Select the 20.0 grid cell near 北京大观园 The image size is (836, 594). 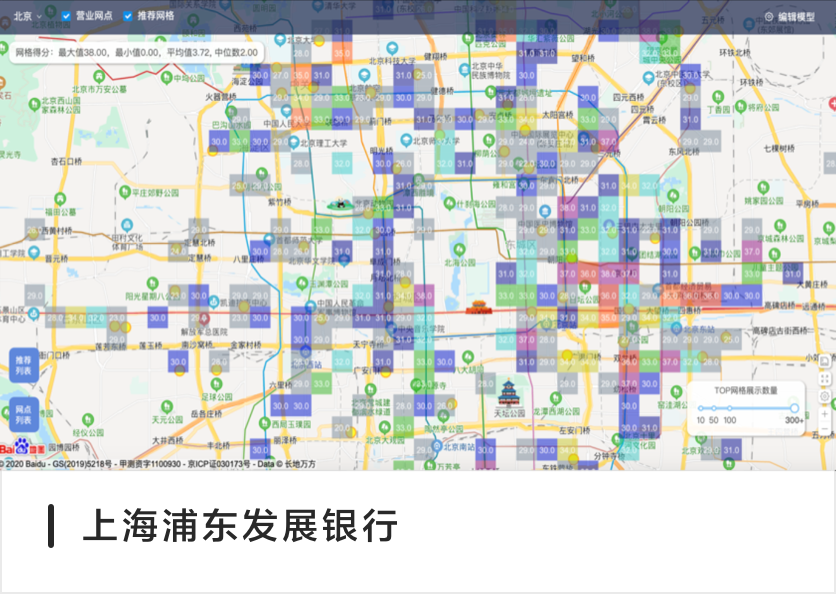(x=342, y=428)
